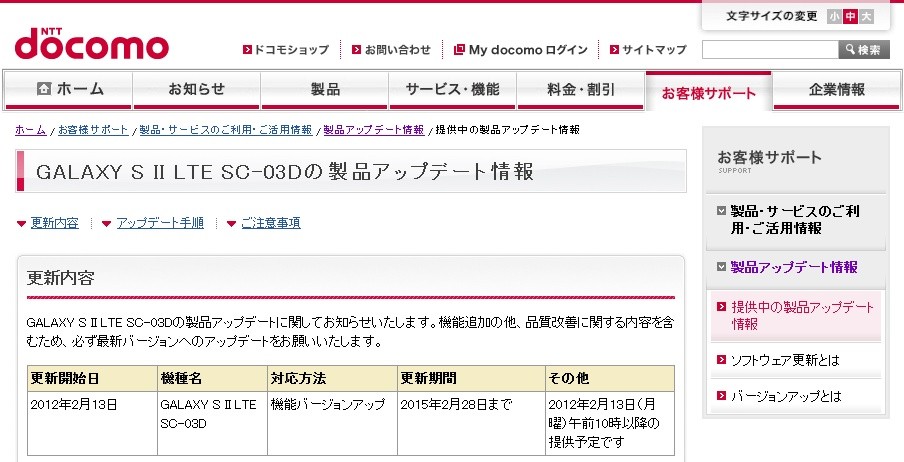Click the NTT docomo logo

92,43
